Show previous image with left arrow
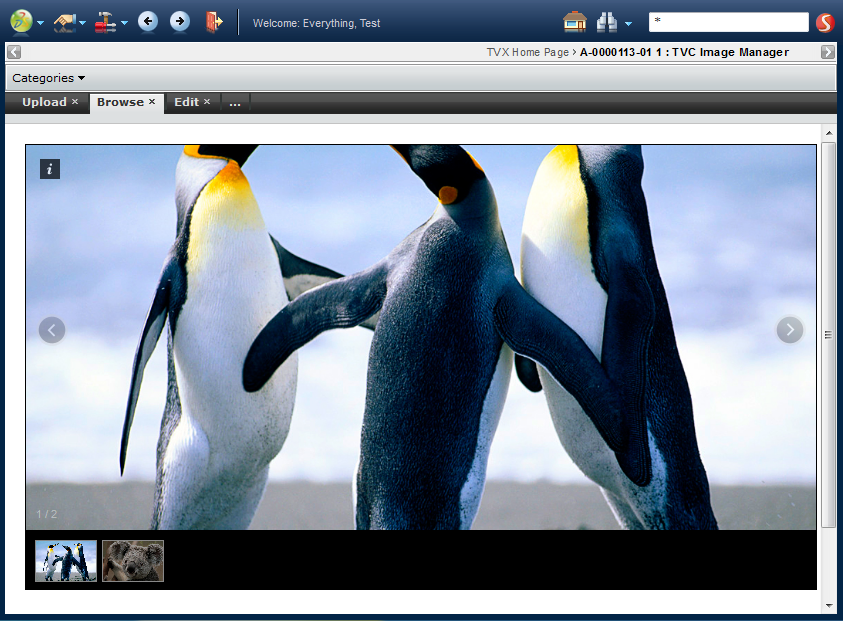Image resolution: width=843 pixels, height=621 pixels. coord(52,329)
